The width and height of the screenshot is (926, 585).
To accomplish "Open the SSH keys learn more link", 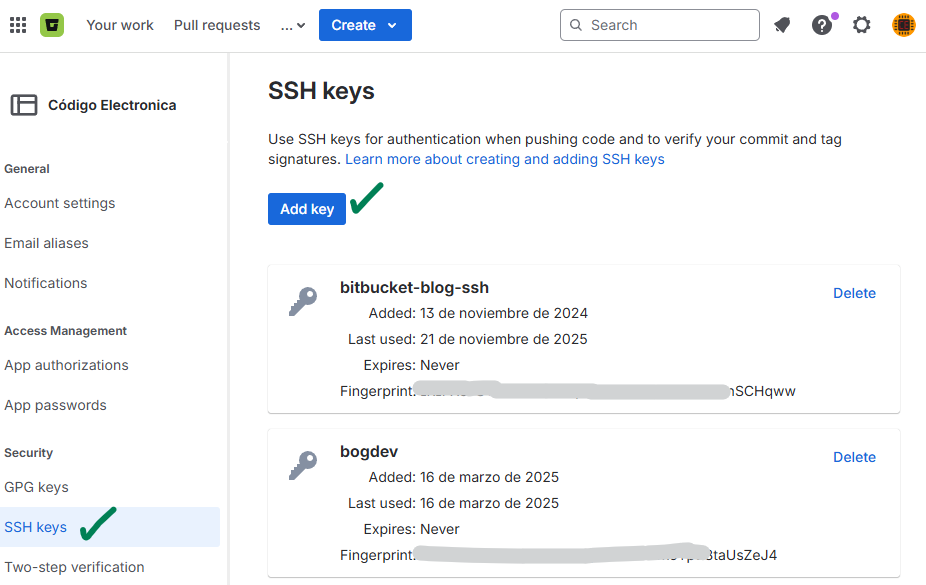I will 504,159.
